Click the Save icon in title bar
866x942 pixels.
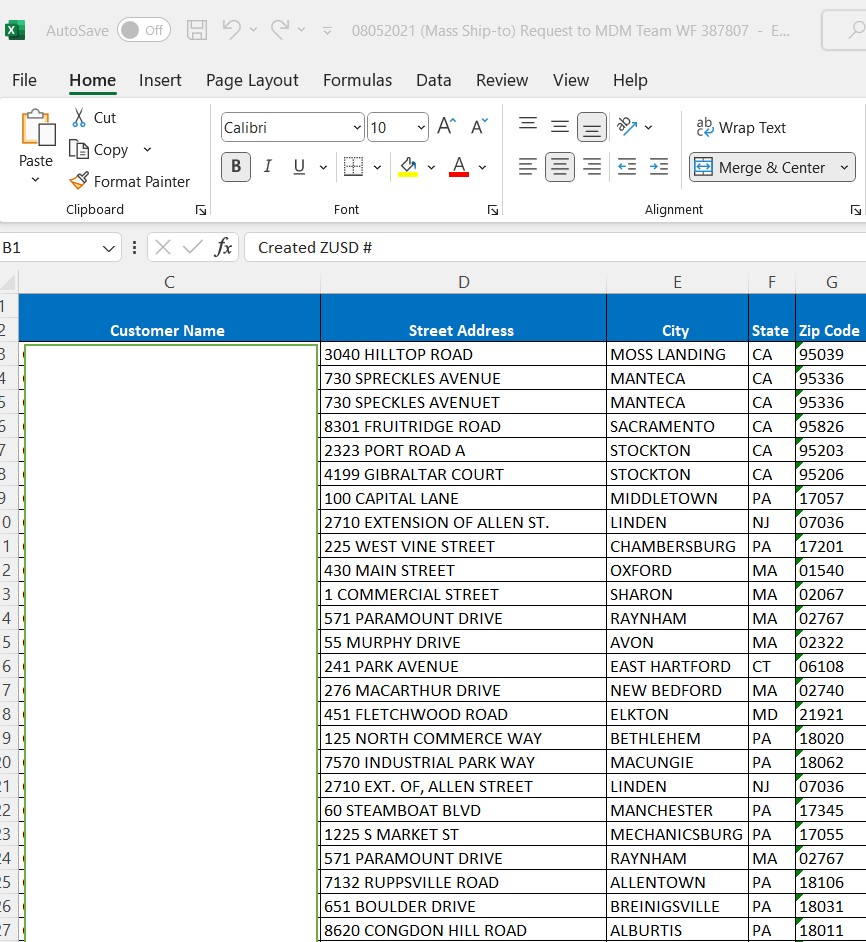[x=197, y=30]
